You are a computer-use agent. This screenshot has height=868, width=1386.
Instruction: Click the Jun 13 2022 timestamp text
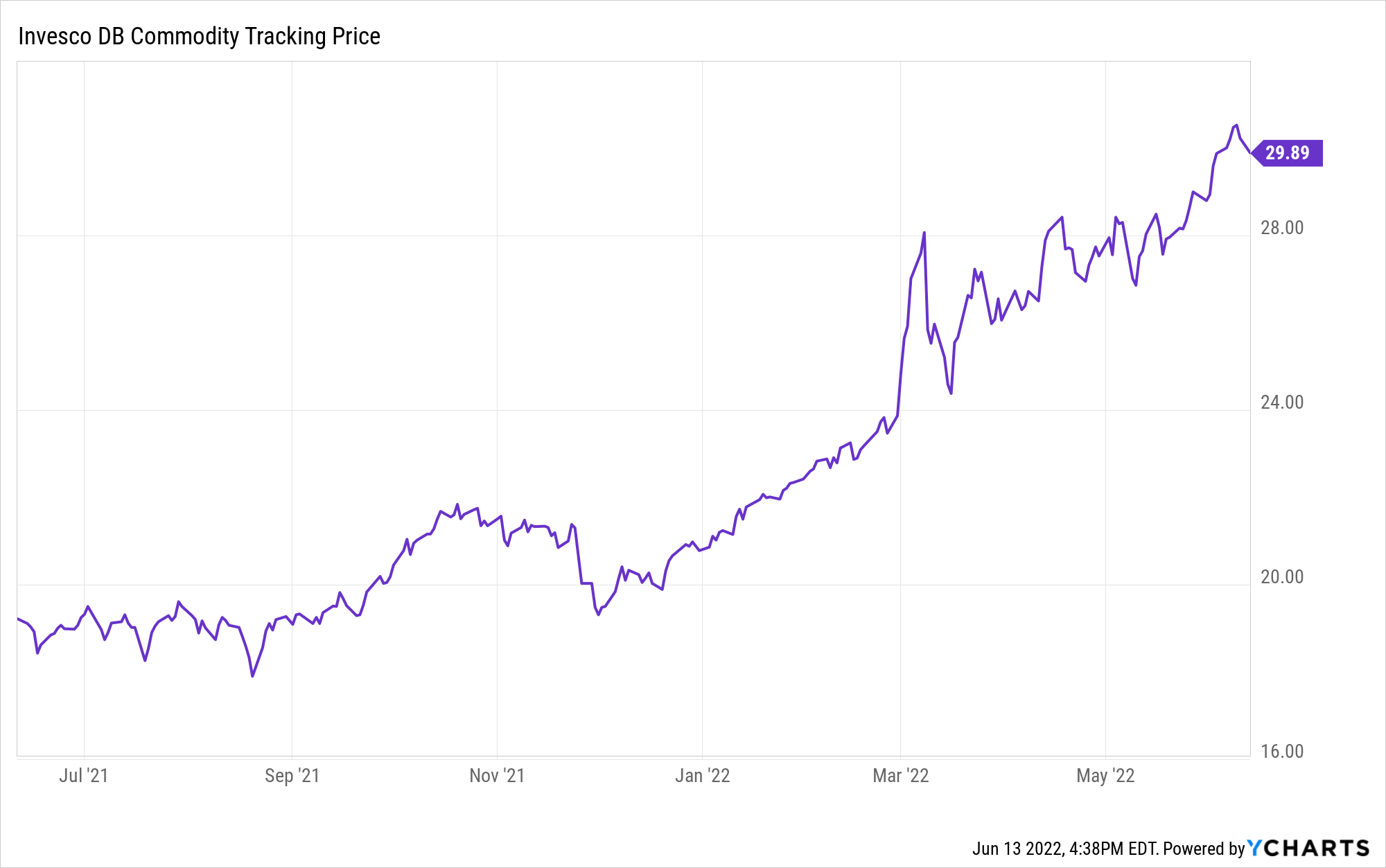pyautogui.click(x=1064, y=849)
